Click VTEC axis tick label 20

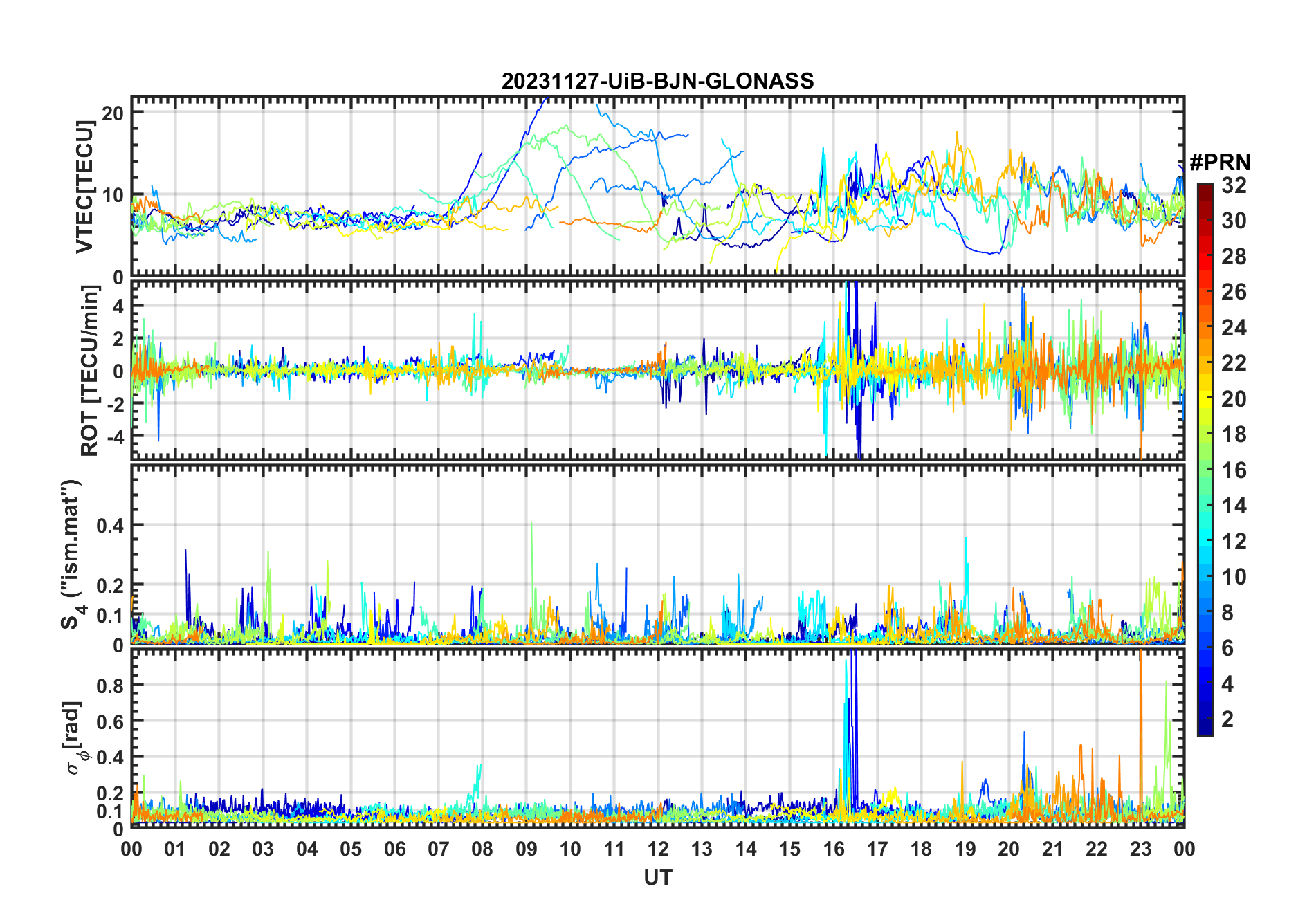click(x=113, y=113)
